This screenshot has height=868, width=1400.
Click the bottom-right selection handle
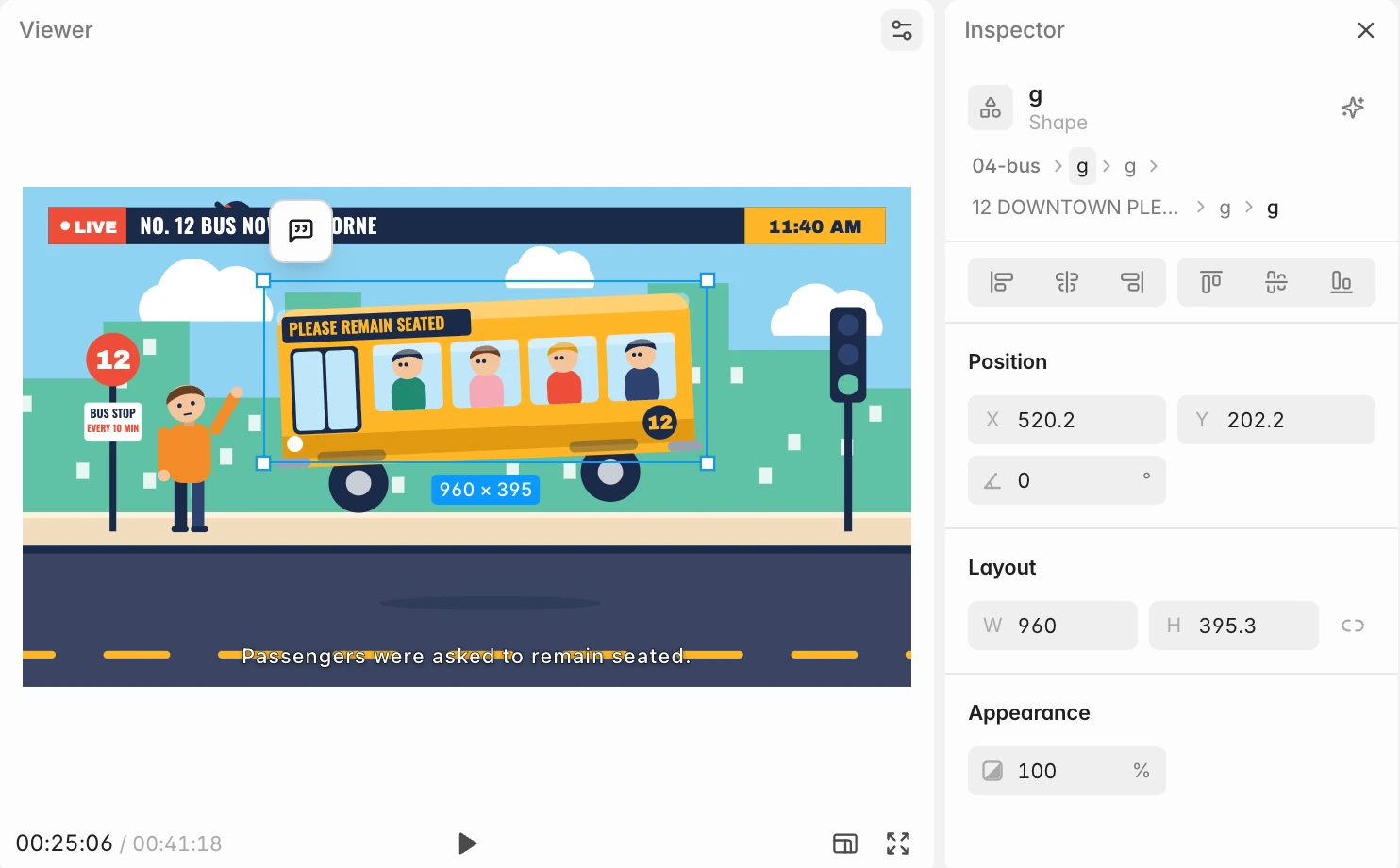[x=708, y=463]
